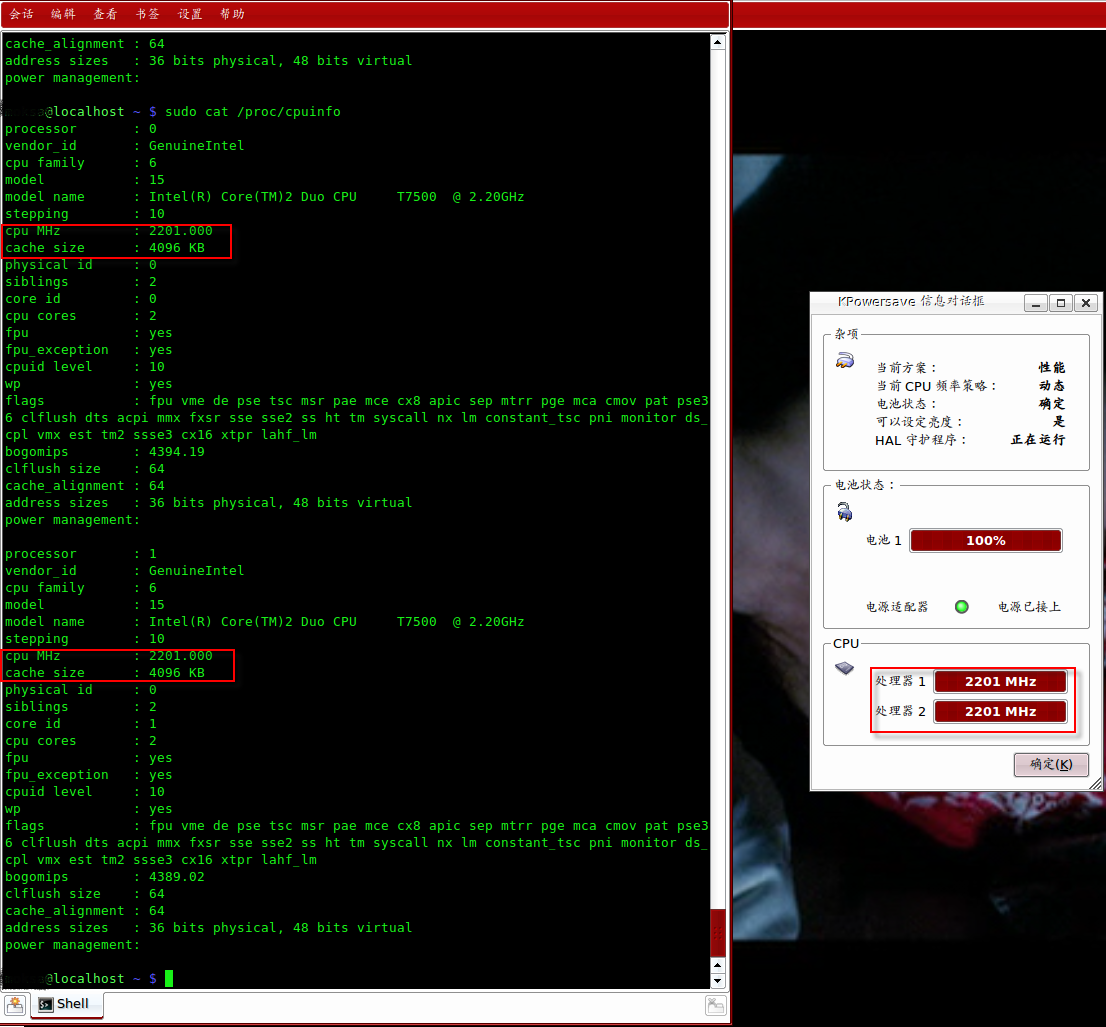Open the 书签 menu
Image resolution: width=1106 pixels, height=1027 pixels.
point(147,14)
